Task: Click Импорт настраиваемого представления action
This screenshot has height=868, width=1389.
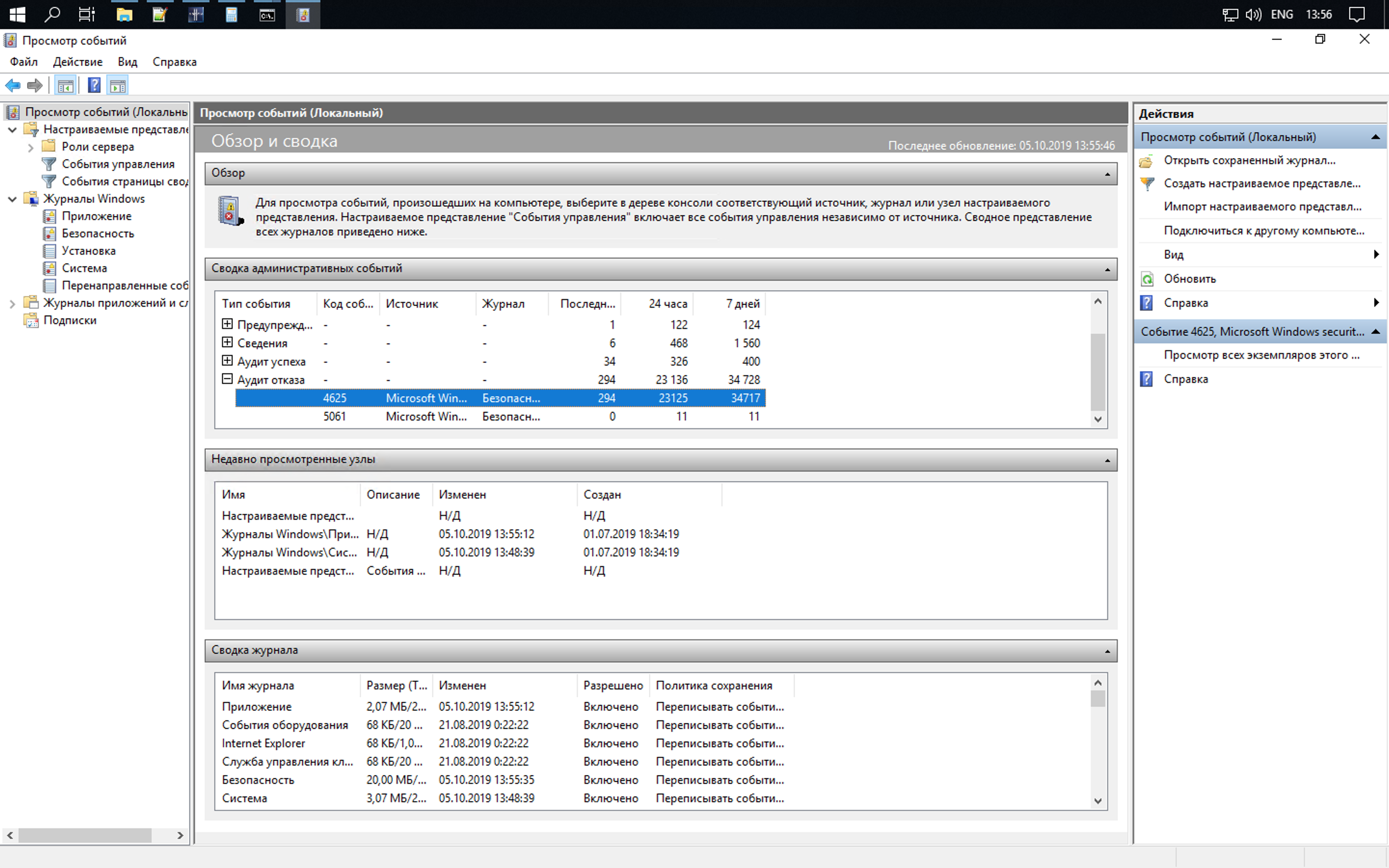Action: click(1262, 207)
